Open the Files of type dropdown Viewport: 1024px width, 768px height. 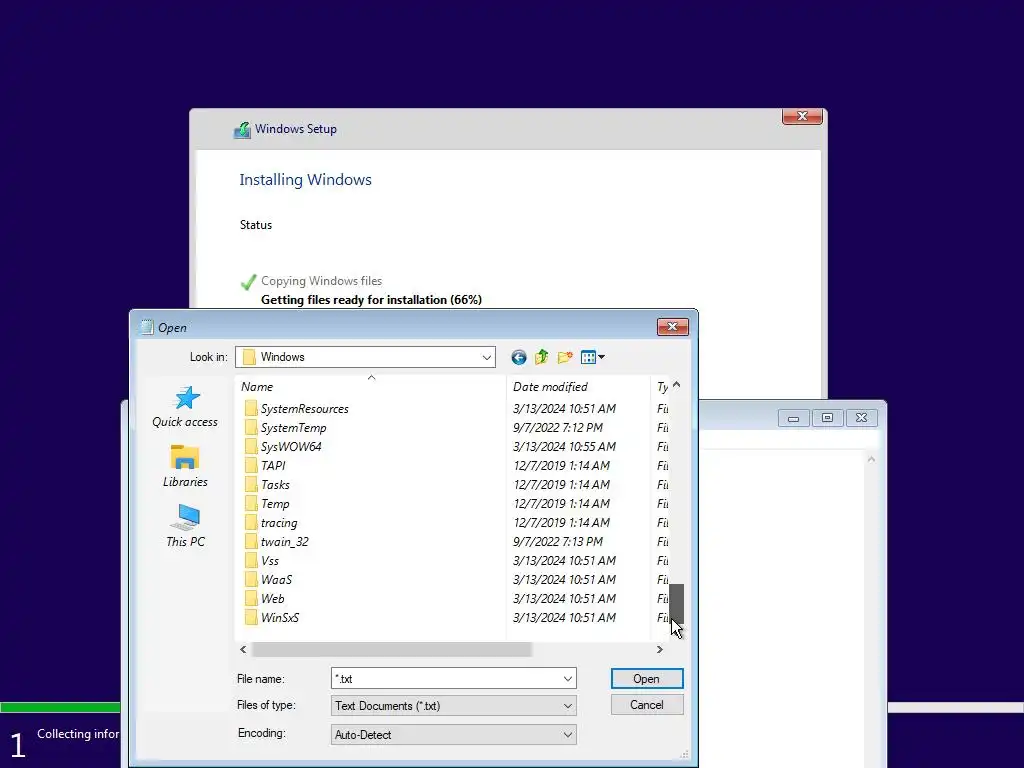coord(568,706)
